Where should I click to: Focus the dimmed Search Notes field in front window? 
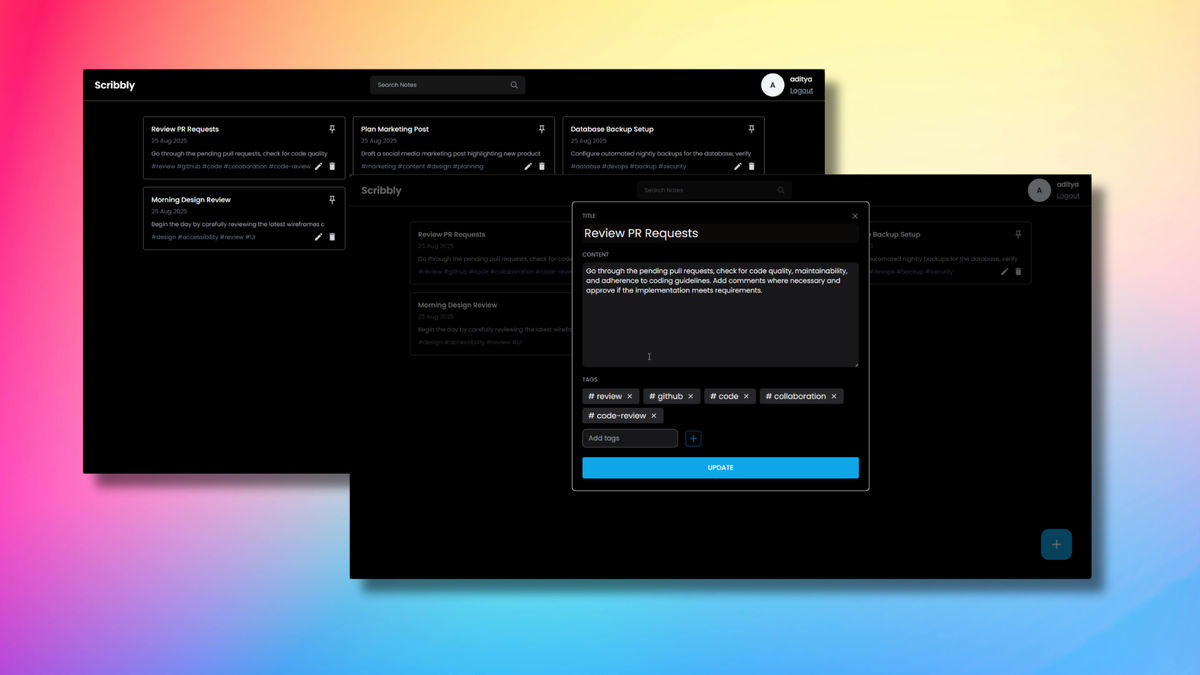coord(714,190)
